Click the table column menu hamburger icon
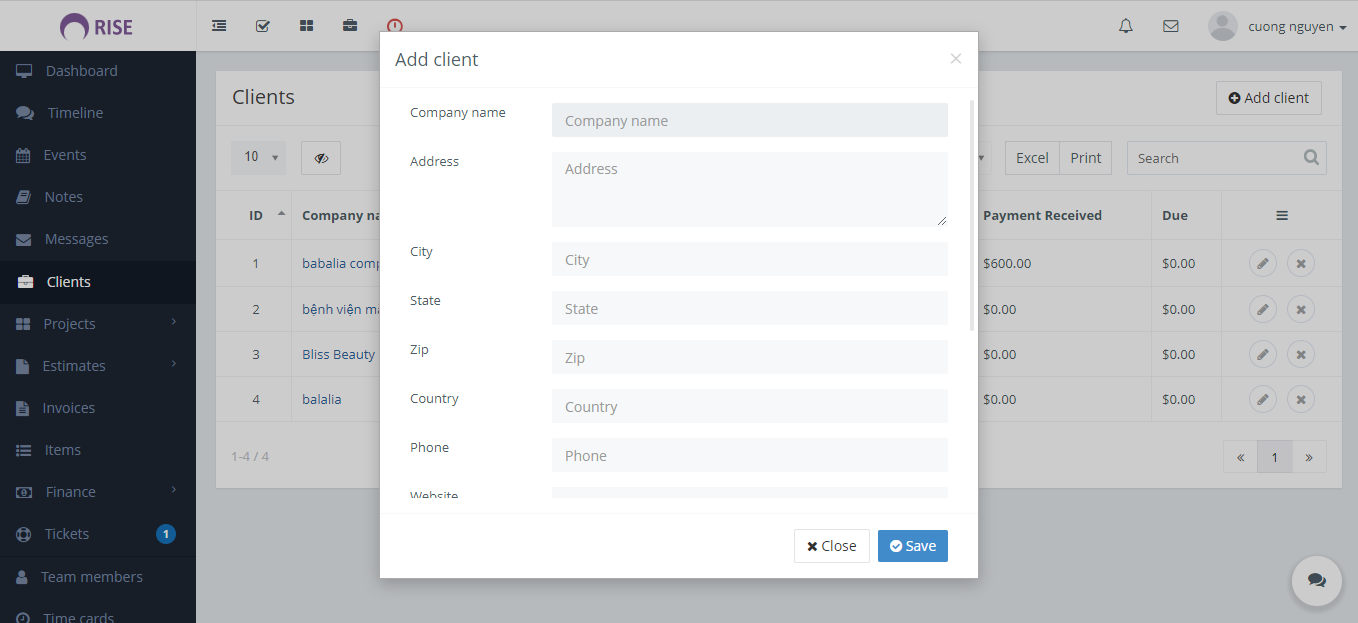 pos(1282,216)
